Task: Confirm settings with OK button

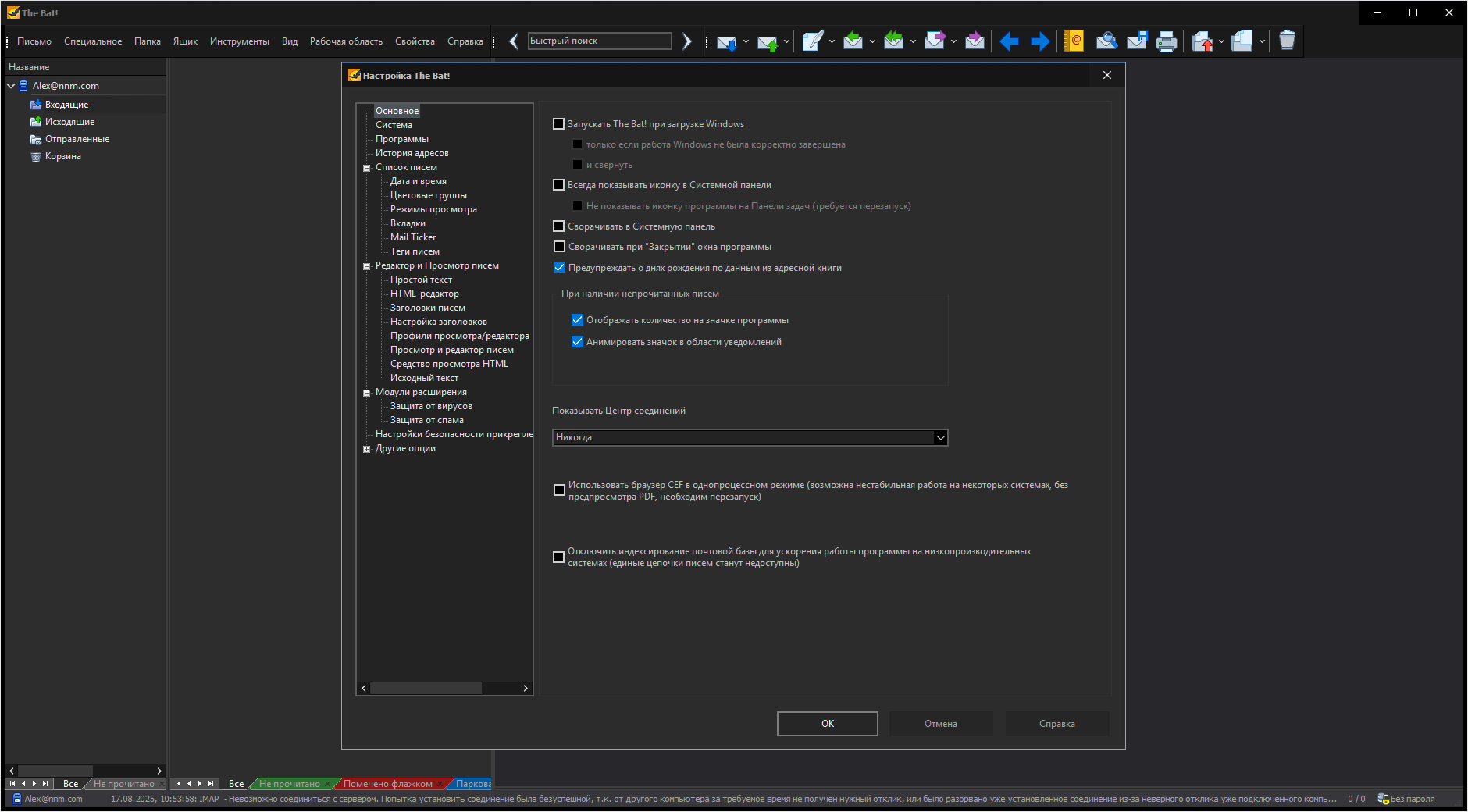Action: (x=828, y=724)
